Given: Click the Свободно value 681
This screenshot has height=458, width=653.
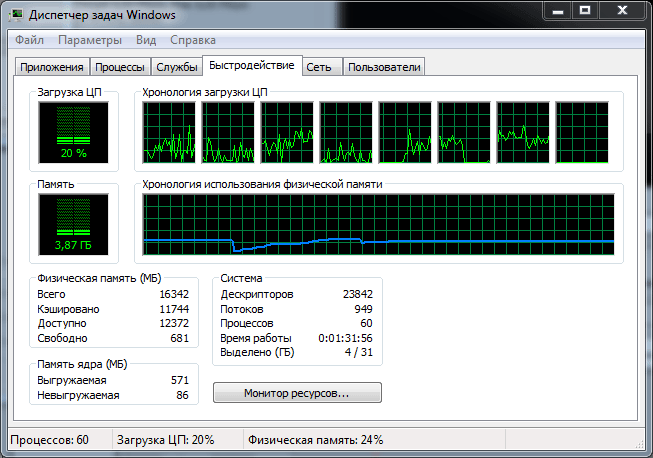Looking at the screenshot, I should 179,338.
